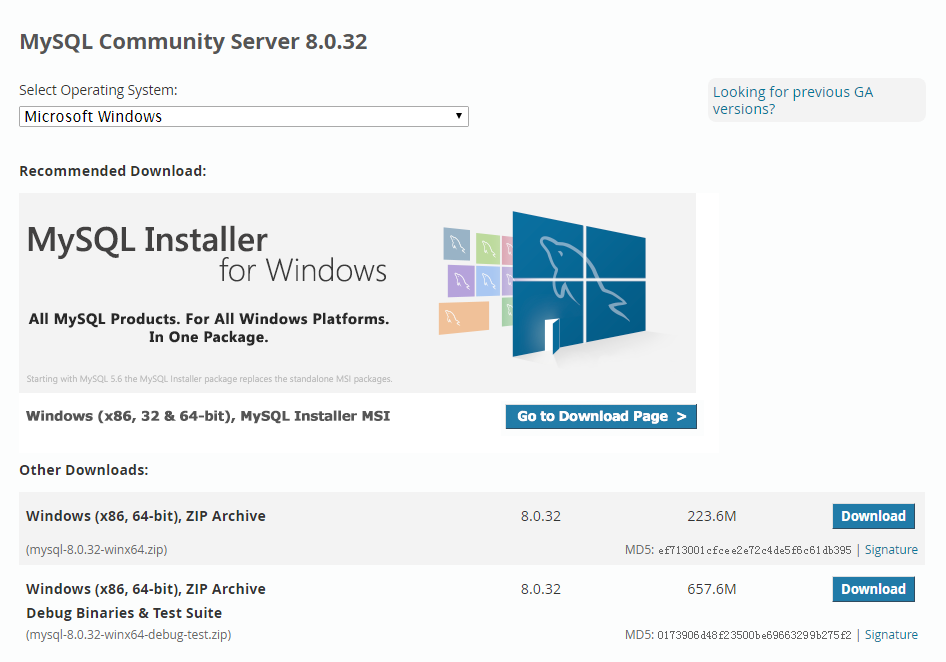Click the orange dolphin tile in banner
The width and height of the screenshot is (946, 662).
pyautogui.click(x=463, y=318)
